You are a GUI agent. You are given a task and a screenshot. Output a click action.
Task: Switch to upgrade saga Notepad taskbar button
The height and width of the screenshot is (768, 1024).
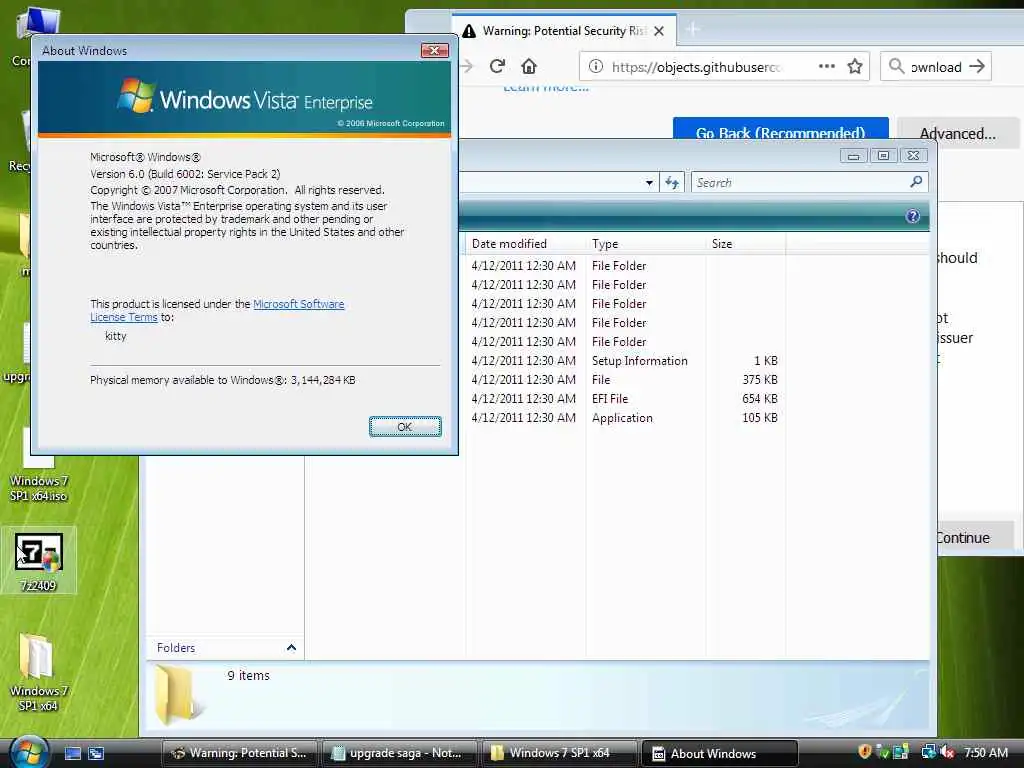tap(400, 753)
